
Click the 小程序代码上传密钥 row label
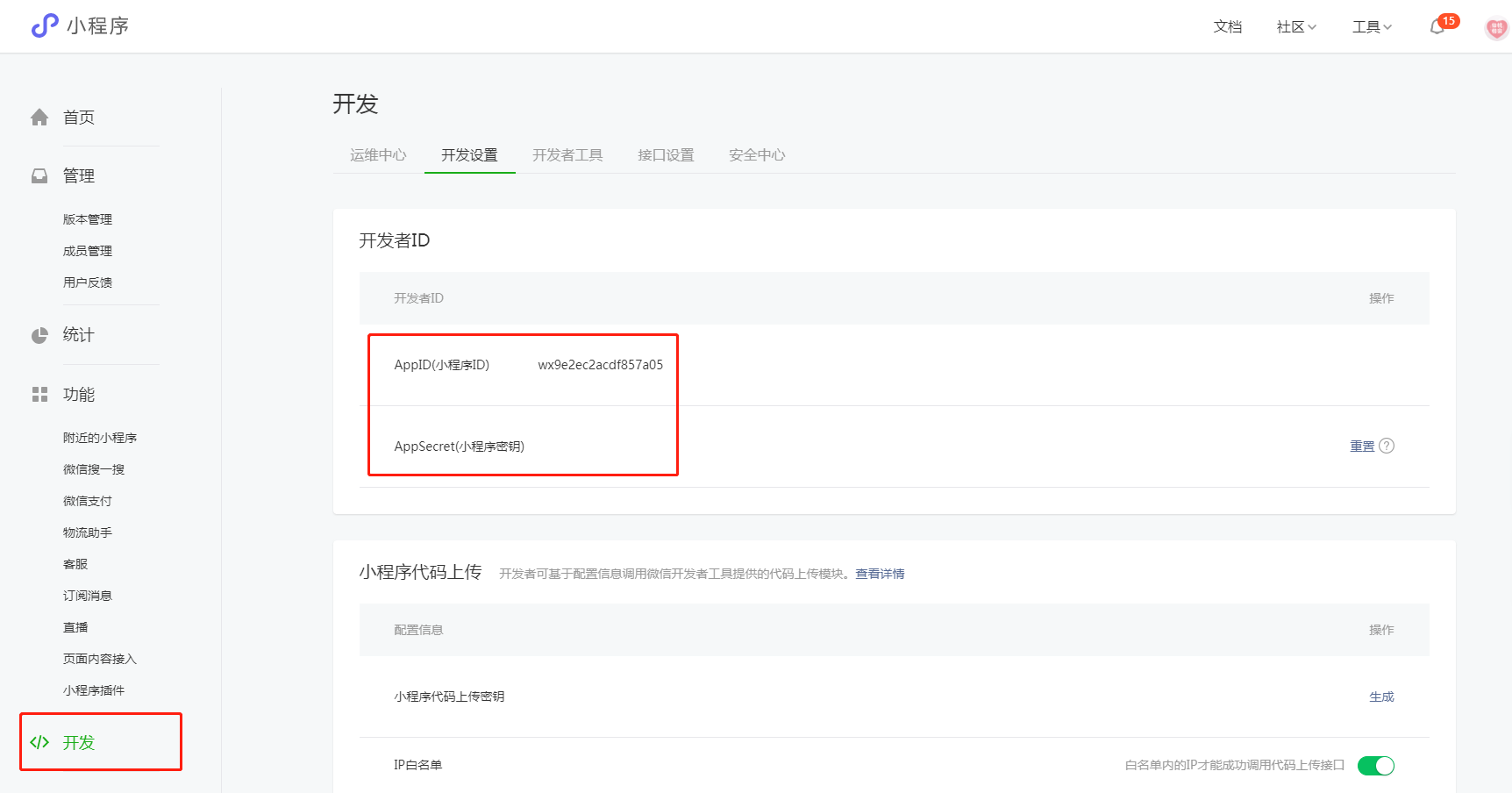[449, 697]
